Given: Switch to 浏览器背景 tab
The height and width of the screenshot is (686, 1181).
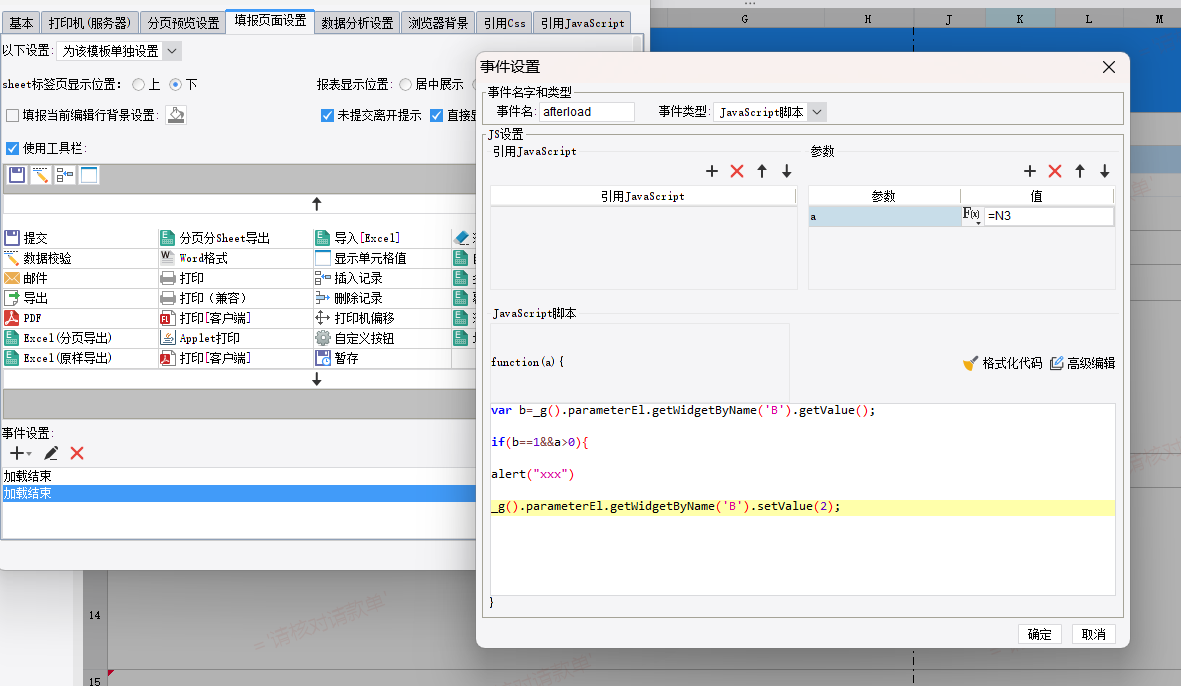Looking at the screenshot, I should tap(438, 23).
